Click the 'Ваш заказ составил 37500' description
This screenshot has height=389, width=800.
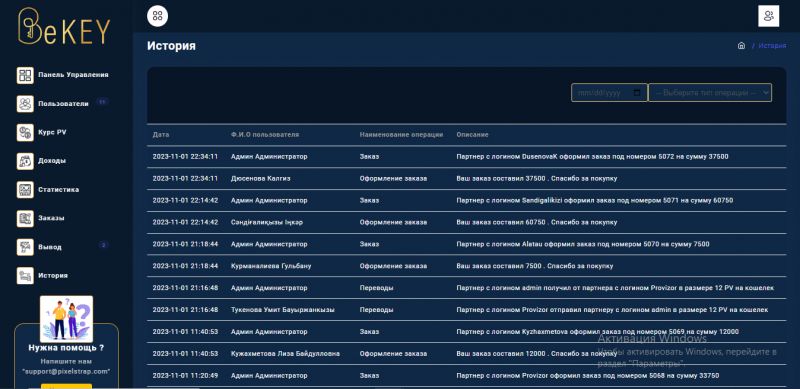[537, 179]
